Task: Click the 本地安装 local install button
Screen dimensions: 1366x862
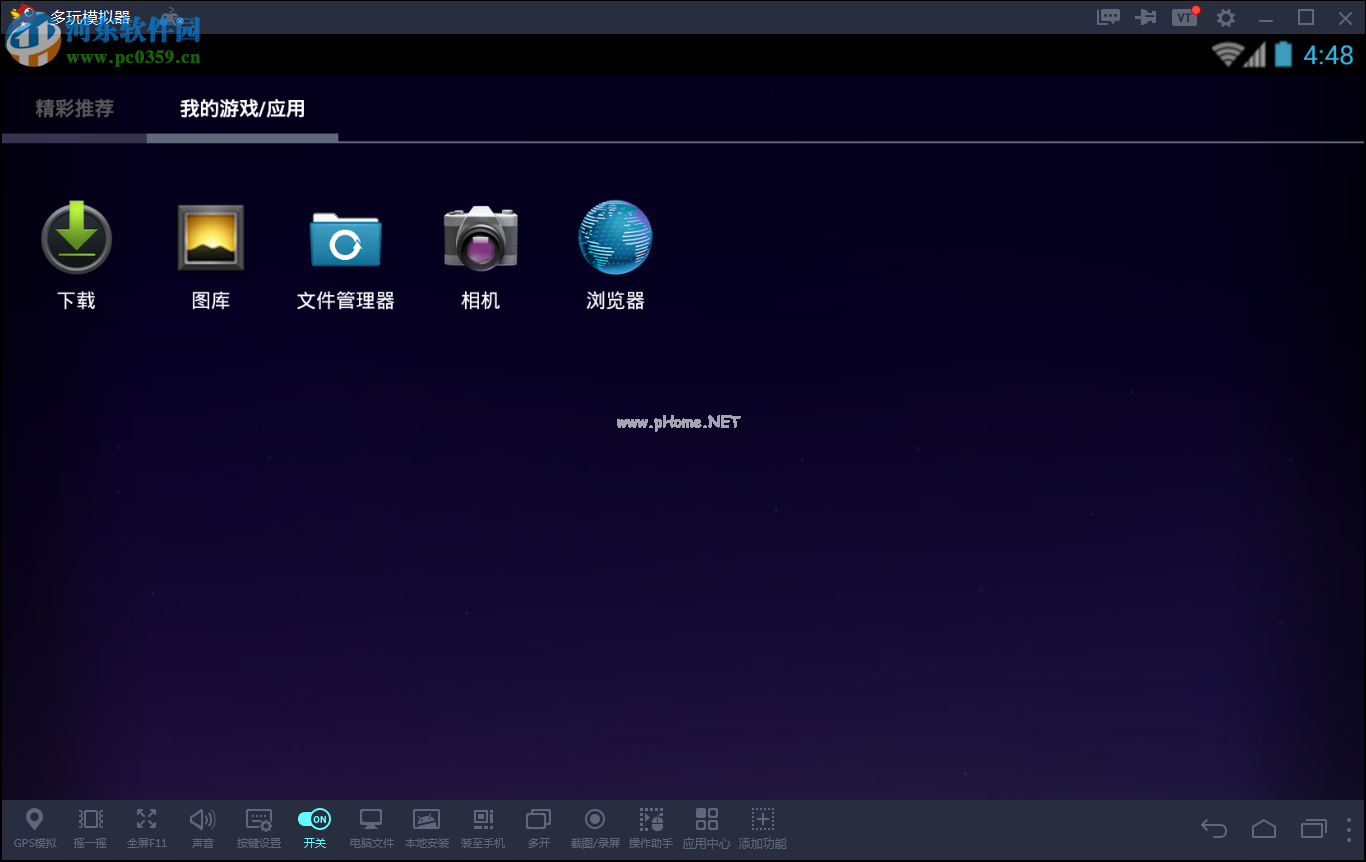Action: point(427,827)
